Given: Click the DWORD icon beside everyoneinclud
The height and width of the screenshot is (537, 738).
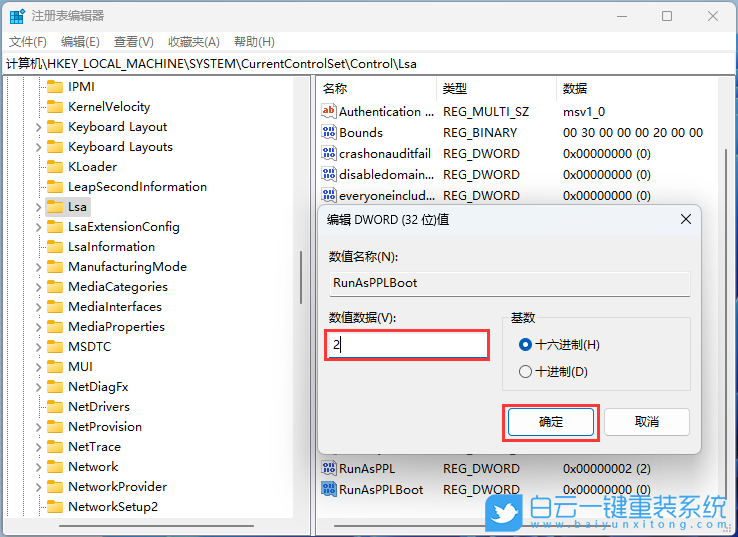Looking at the screenshot, I should coord(329,195).
